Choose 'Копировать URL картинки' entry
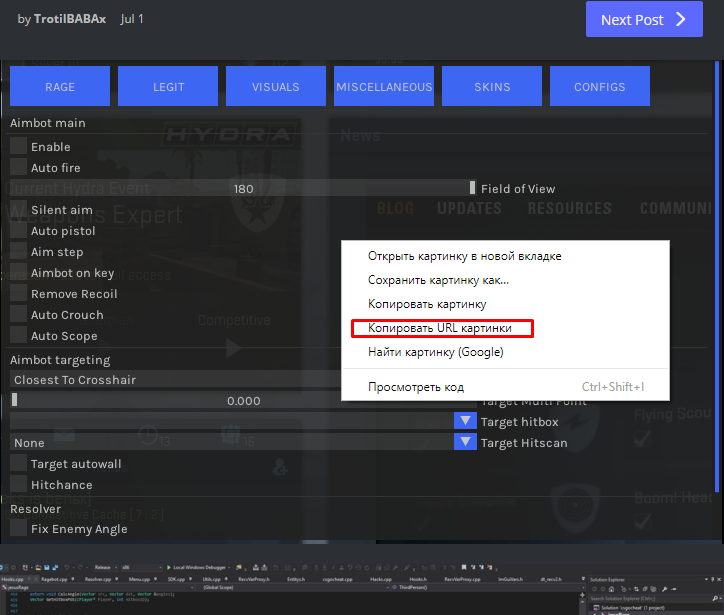The image size is (724, 615). [506, 328]
